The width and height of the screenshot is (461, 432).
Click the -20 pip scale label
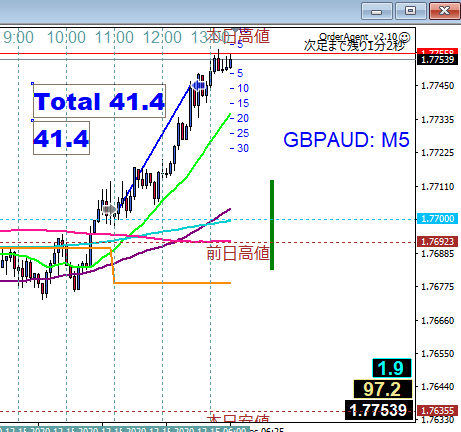(240, 118)
